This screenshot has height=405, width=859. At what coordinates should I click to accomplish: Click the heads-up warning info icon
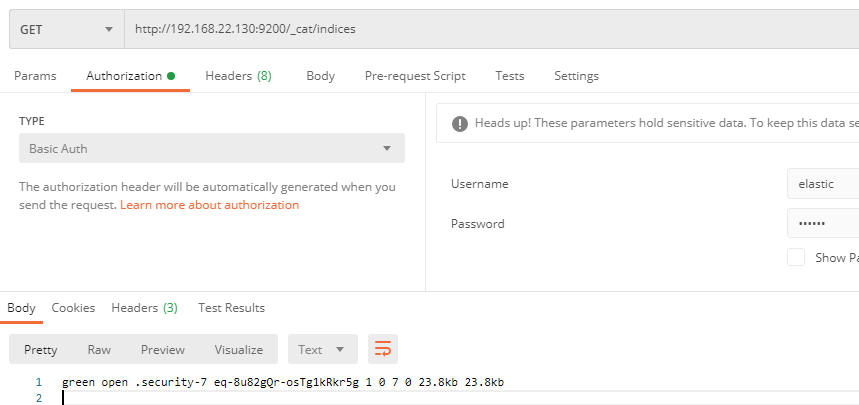coord(460,123)
